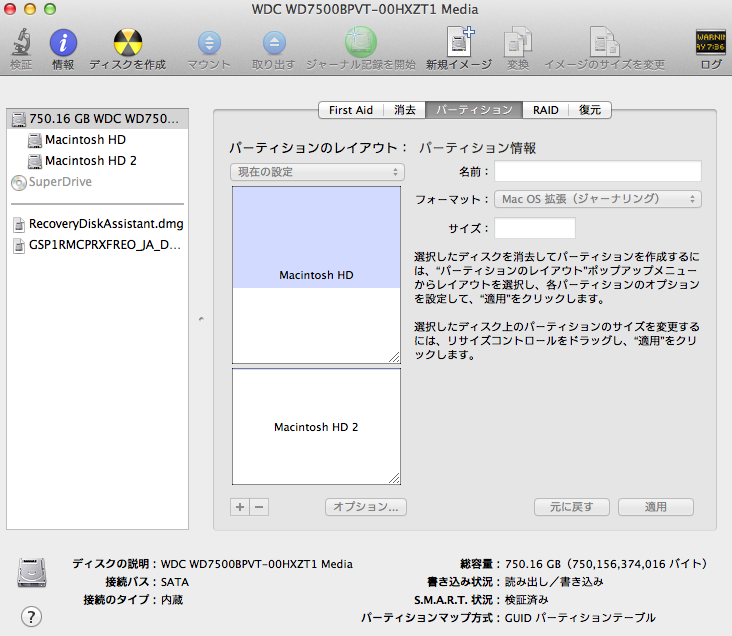This screenshot has width=732, height=636.
Task: Open the 消去 (Erase) tab
Action: point(404,110)
